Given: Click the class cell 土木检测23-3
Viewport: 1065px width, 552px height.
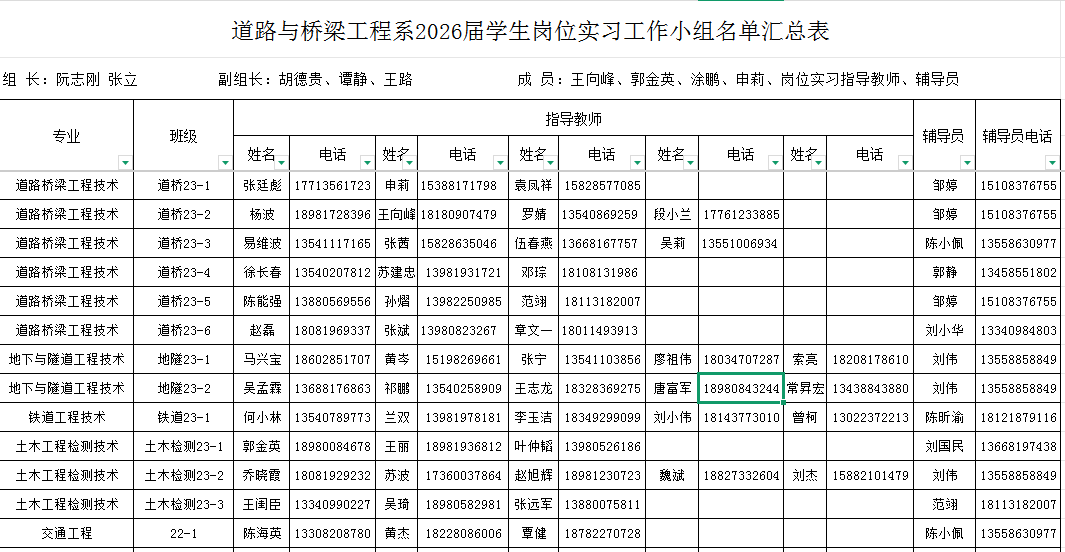Looking at the screenshot, I should click(184, 504).
